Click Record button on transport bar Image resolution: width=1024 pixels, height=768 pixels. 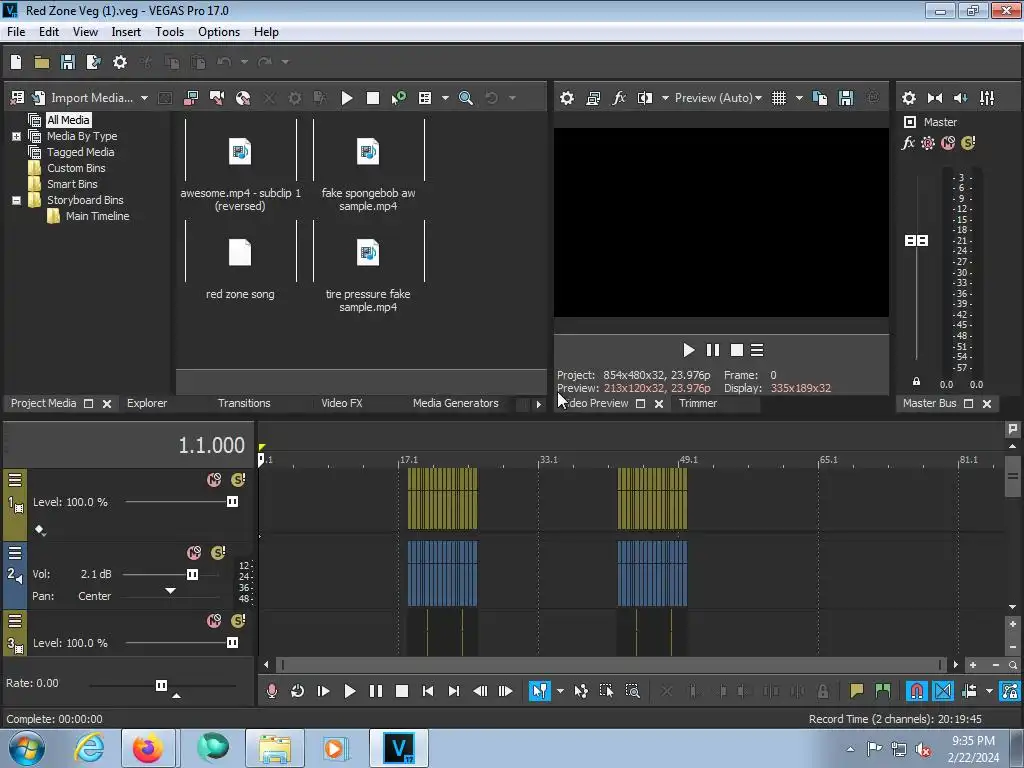tap(272, 691)
